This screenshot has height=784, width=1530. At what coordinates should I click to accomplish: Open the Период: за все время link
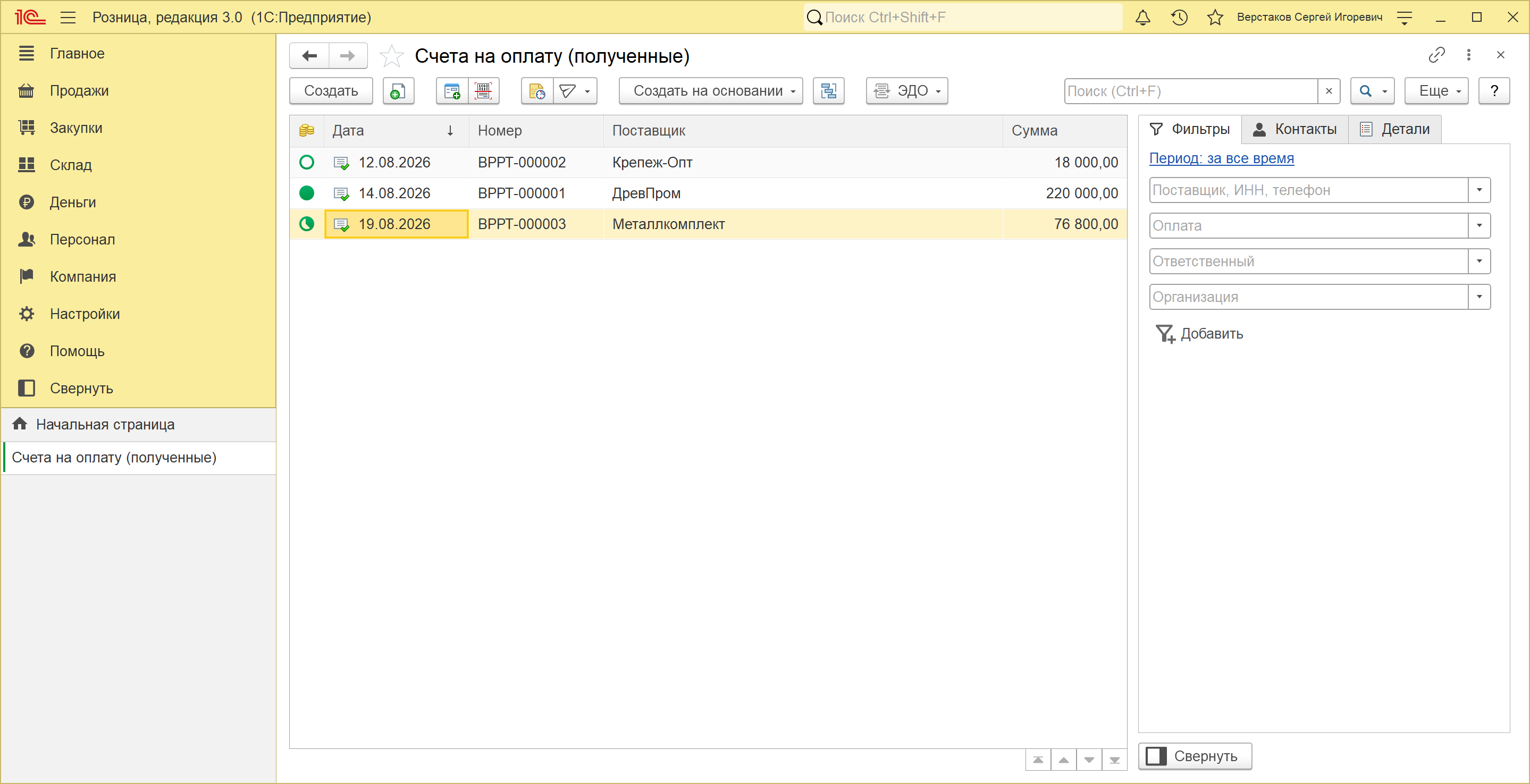coord(1221,158)
